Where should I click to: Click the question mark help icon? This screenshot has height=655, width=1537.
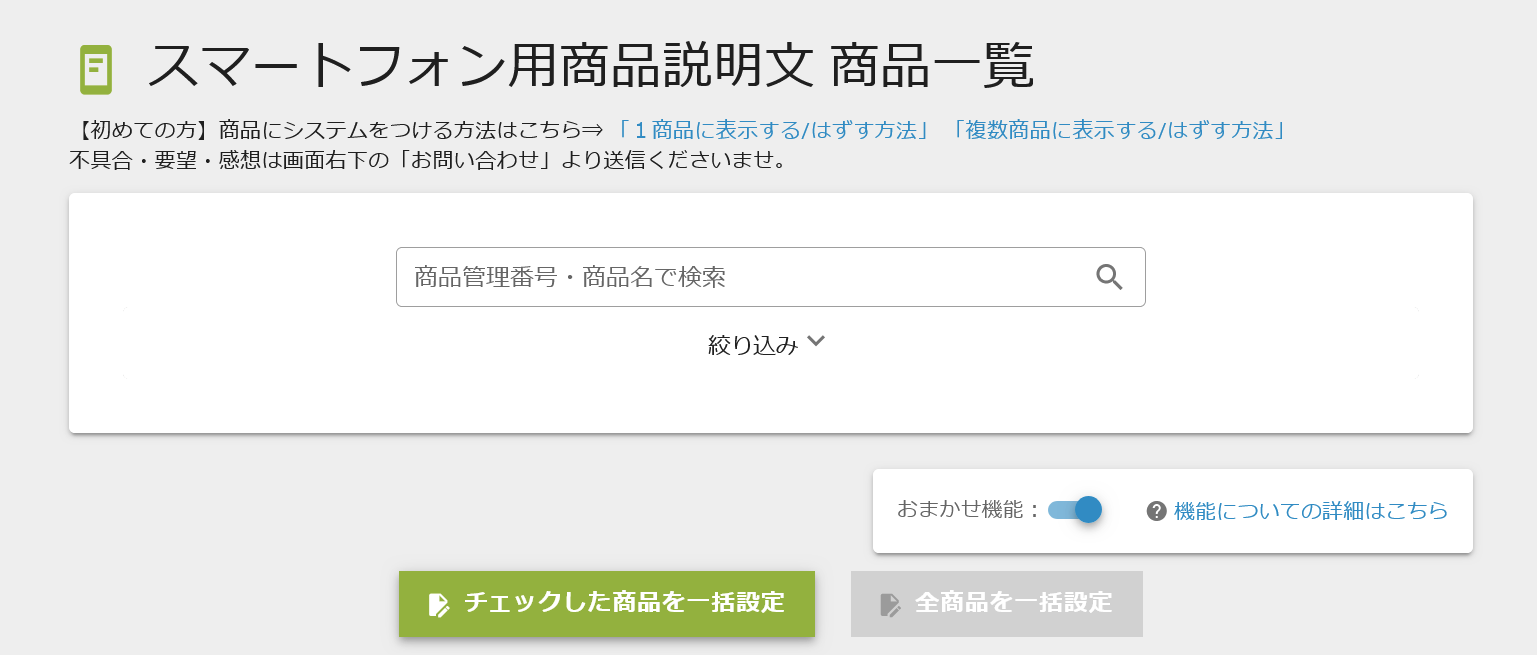pyautogui.click(x=1157, y=511)
